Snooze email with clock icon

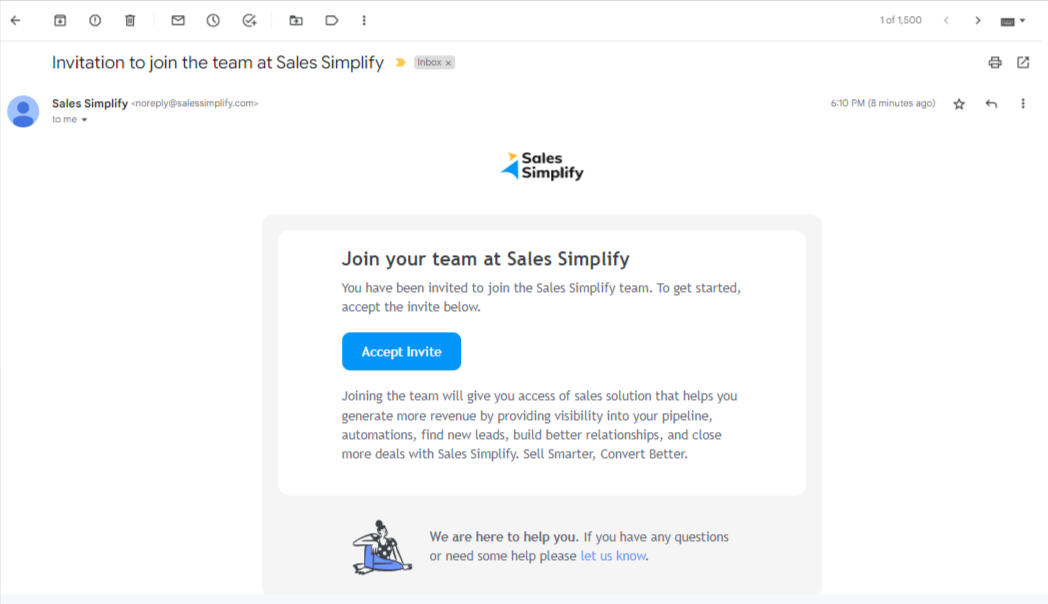tap(213, 21)
